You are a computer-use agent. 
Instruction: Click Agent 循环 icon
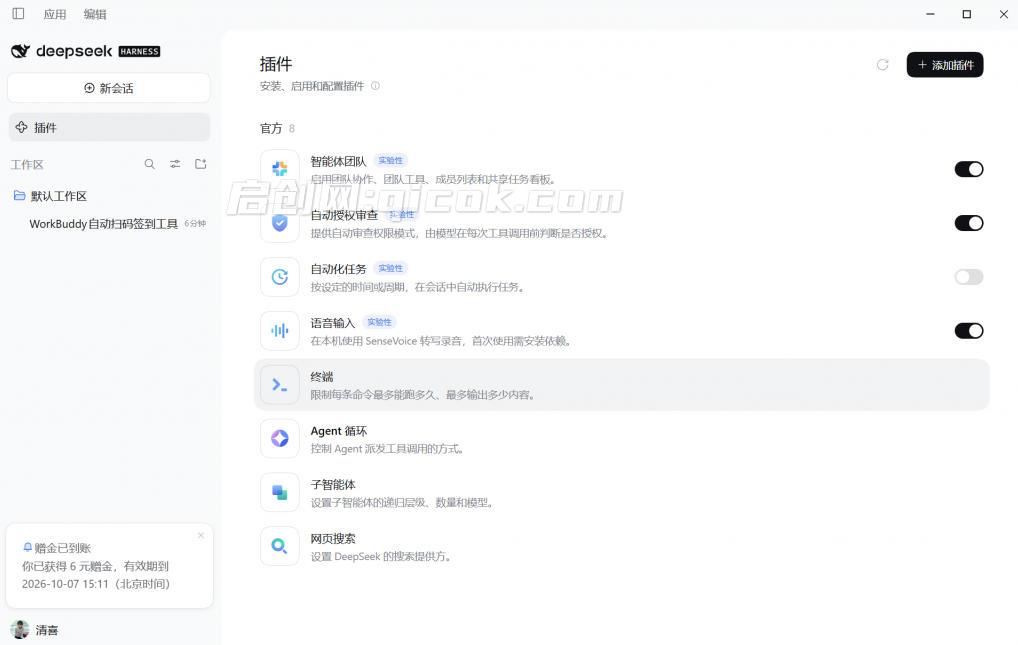coord(280,438)
